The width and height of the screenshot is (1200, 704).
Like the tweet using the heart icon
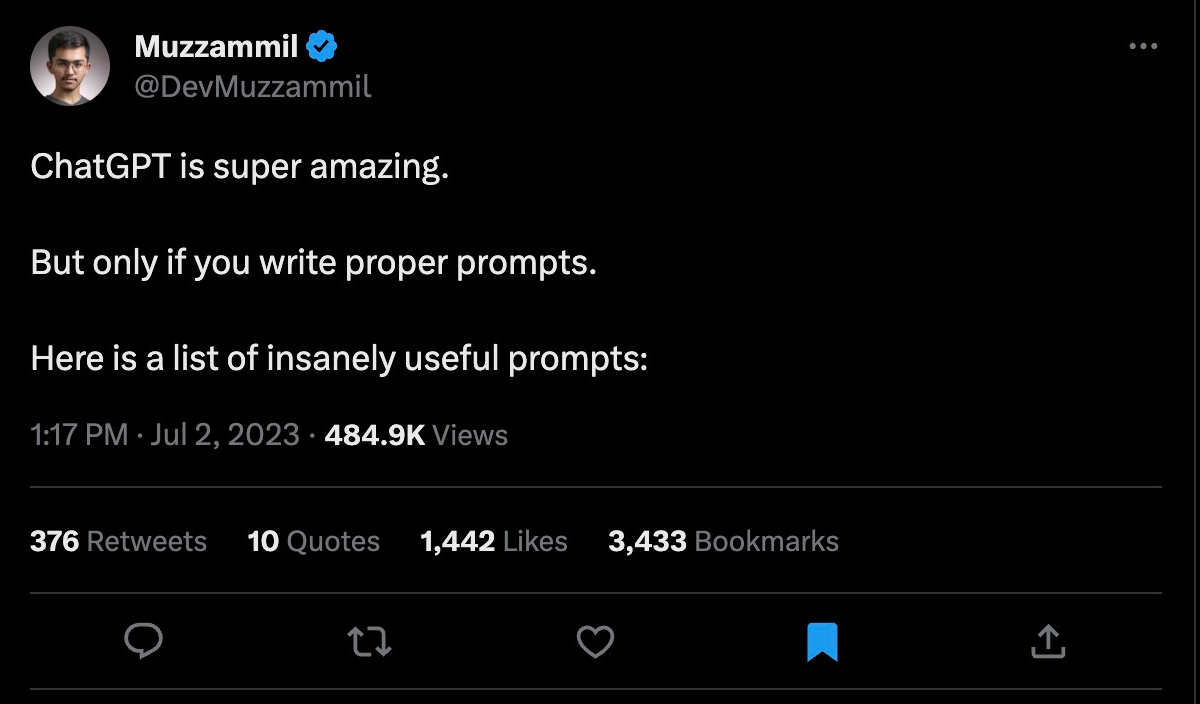click(595, 642)
